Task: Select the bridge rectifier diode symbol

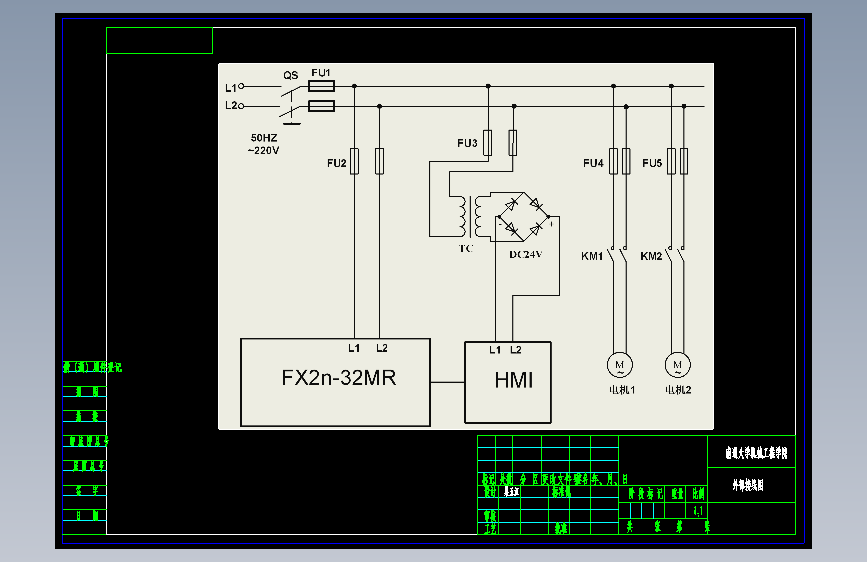Action: point(523,217)
